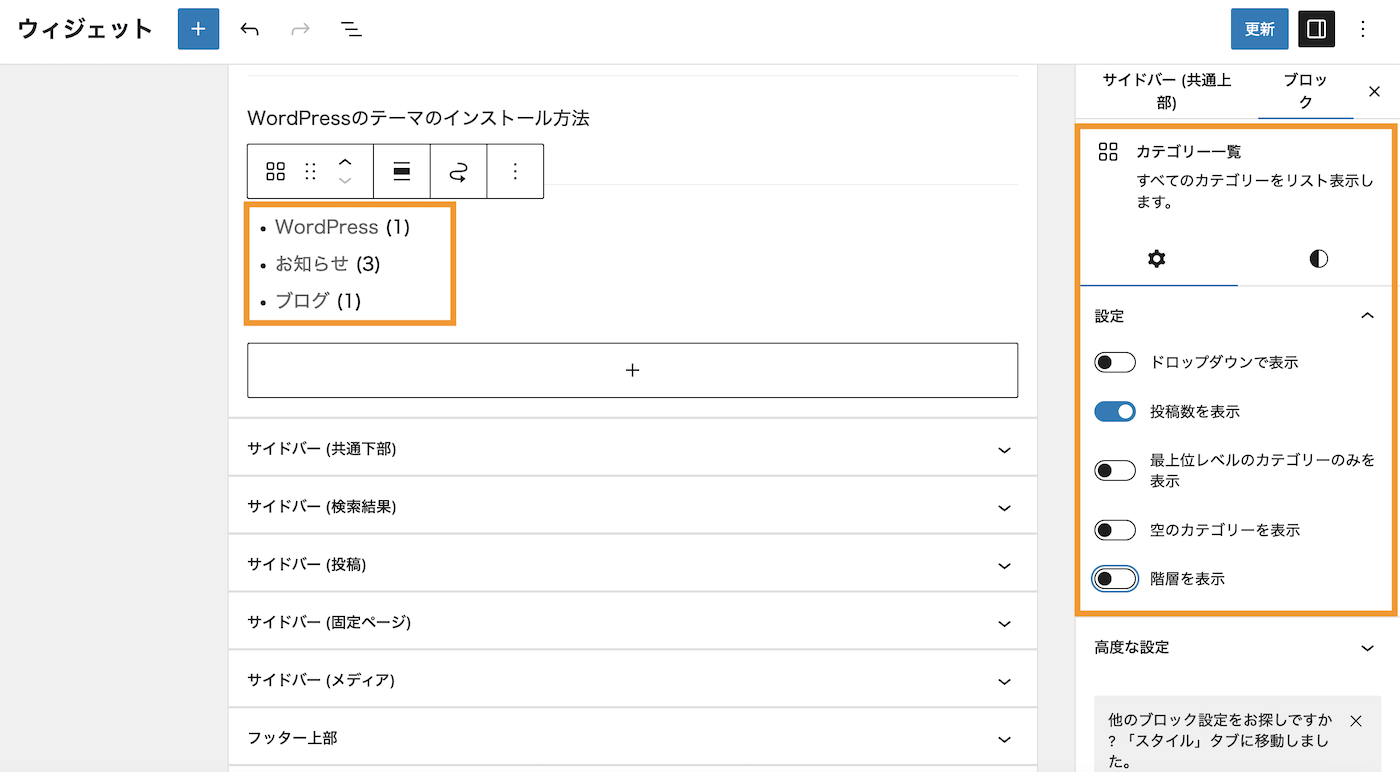Enable ドロップダウンで表示 toggle
Screen dimensions: 1400x772
1115,362
